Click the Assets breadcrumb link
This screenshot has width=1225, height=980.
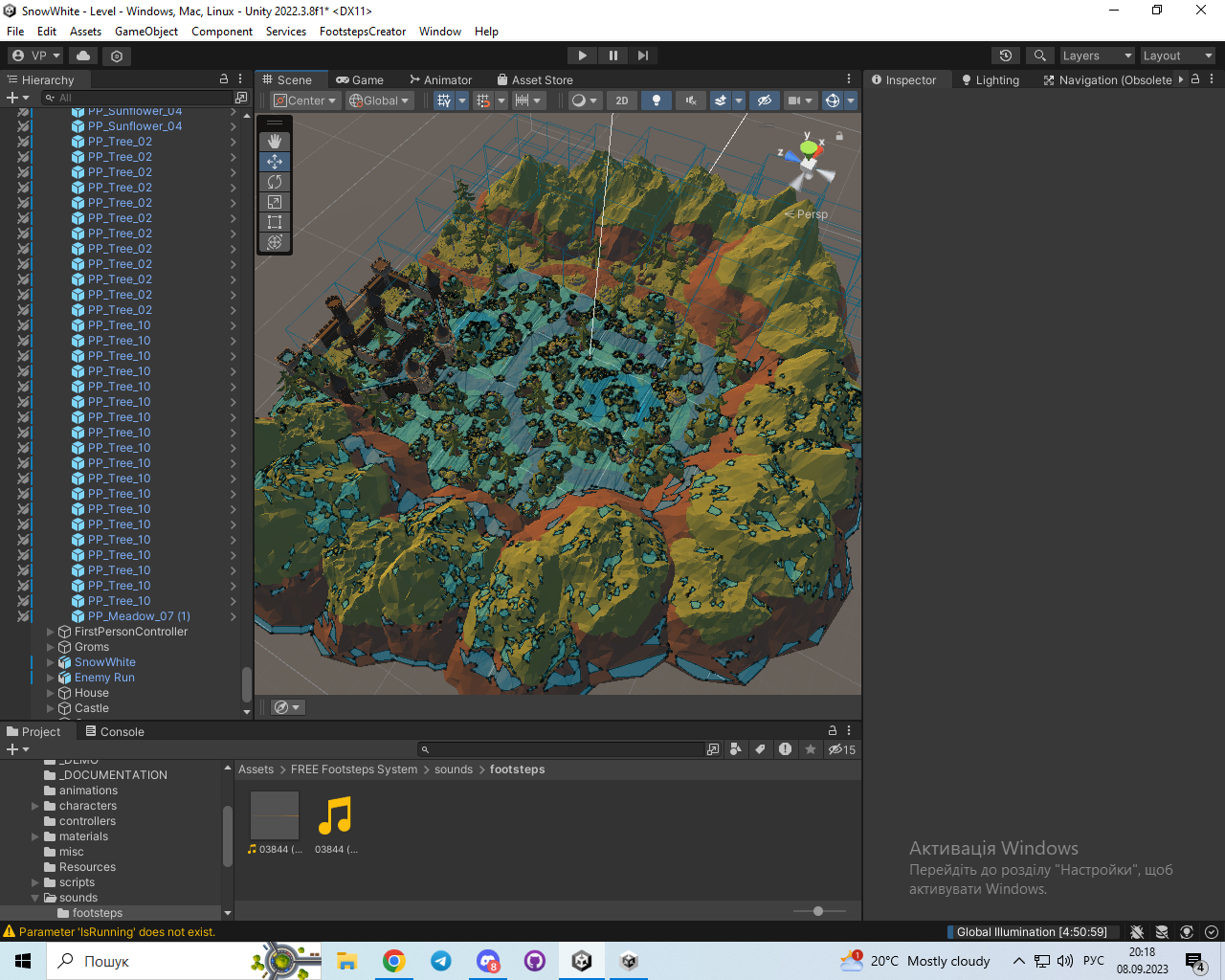(256, 769)
